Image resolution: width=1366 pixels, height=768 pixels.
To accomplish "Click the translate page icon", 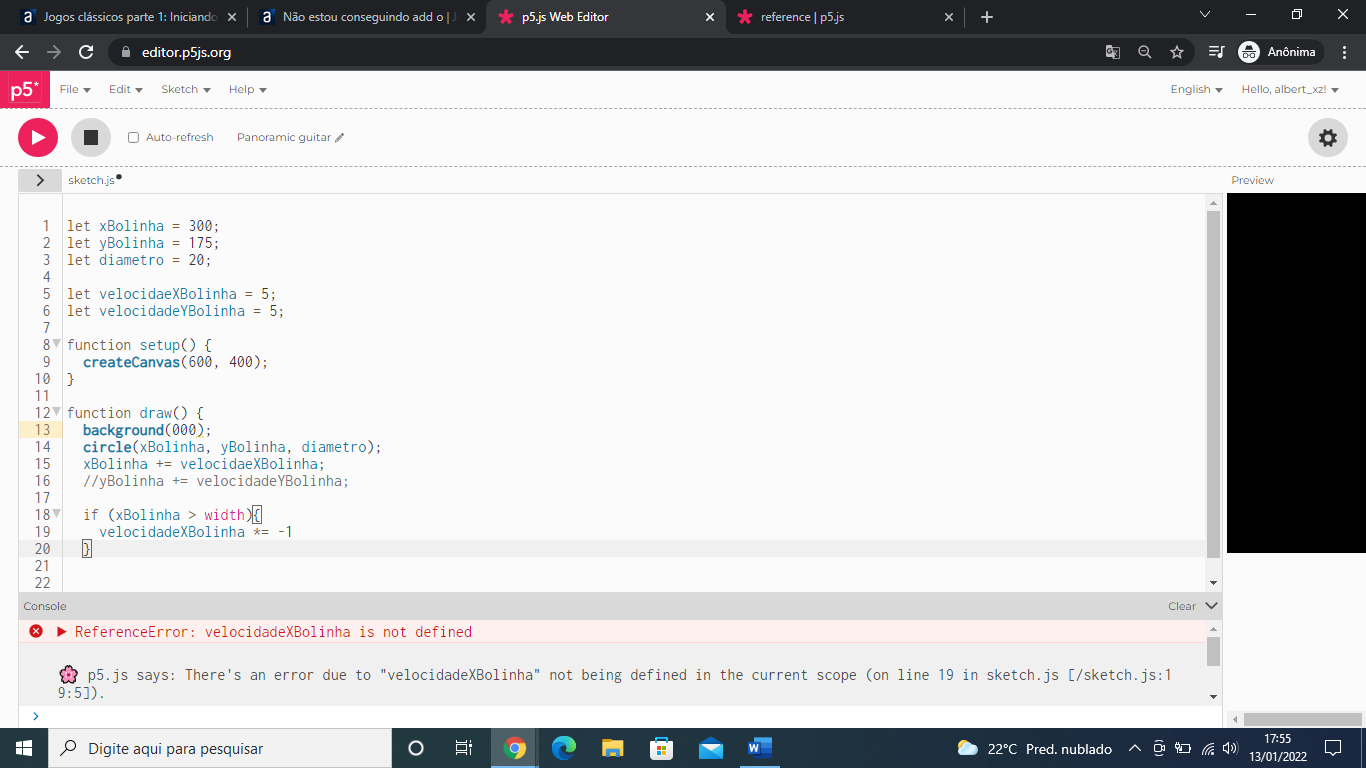I will click(1113, 52).
